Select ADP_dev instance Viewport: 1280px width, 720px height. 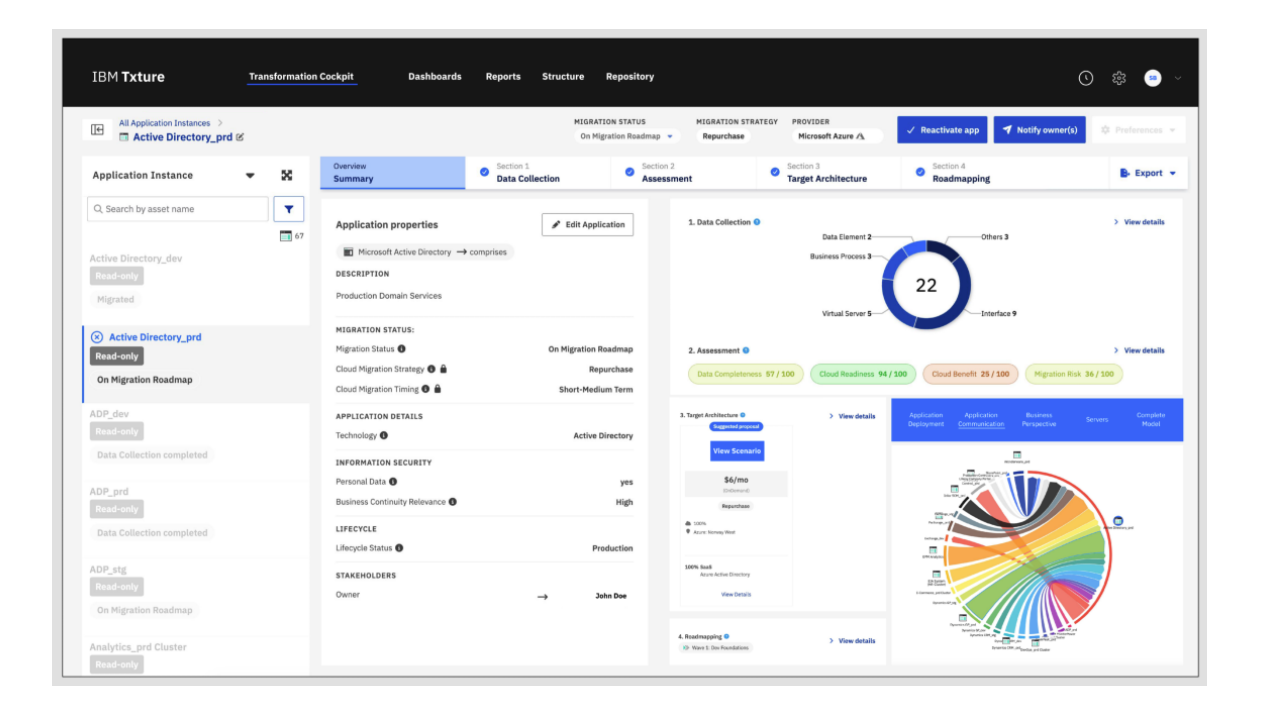tap(109, 413)
